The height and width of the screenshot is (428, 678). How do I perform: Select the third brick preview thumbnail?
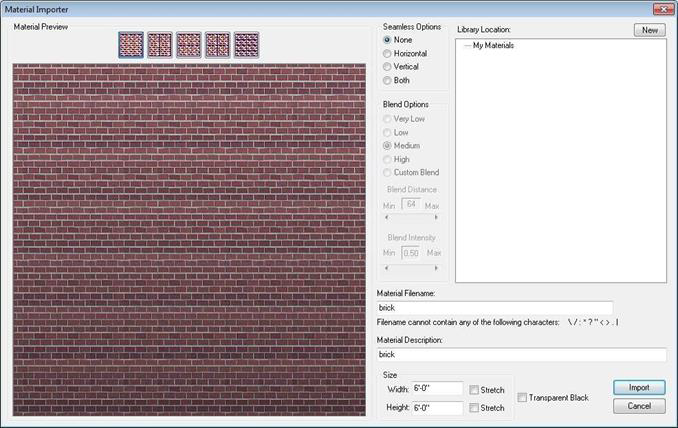click(x=189, y=45)
